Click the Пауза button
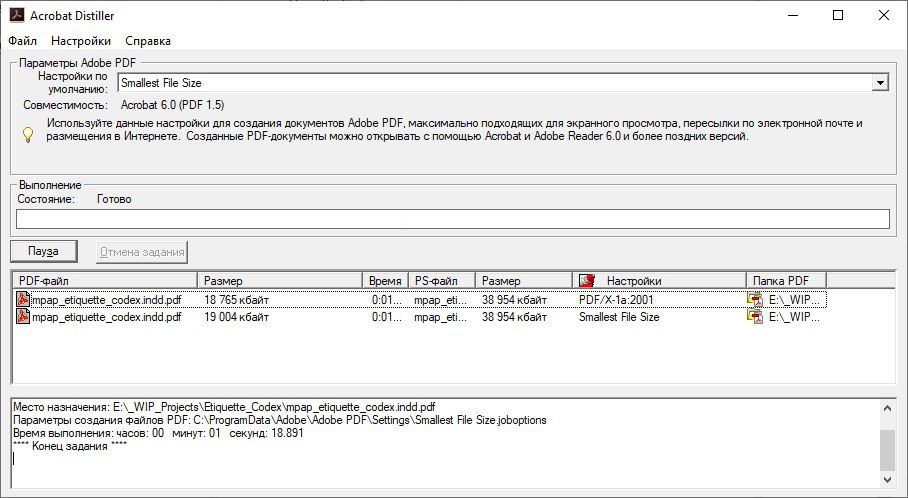The height and width of the screenshot is (498, 908). (43, 251)
